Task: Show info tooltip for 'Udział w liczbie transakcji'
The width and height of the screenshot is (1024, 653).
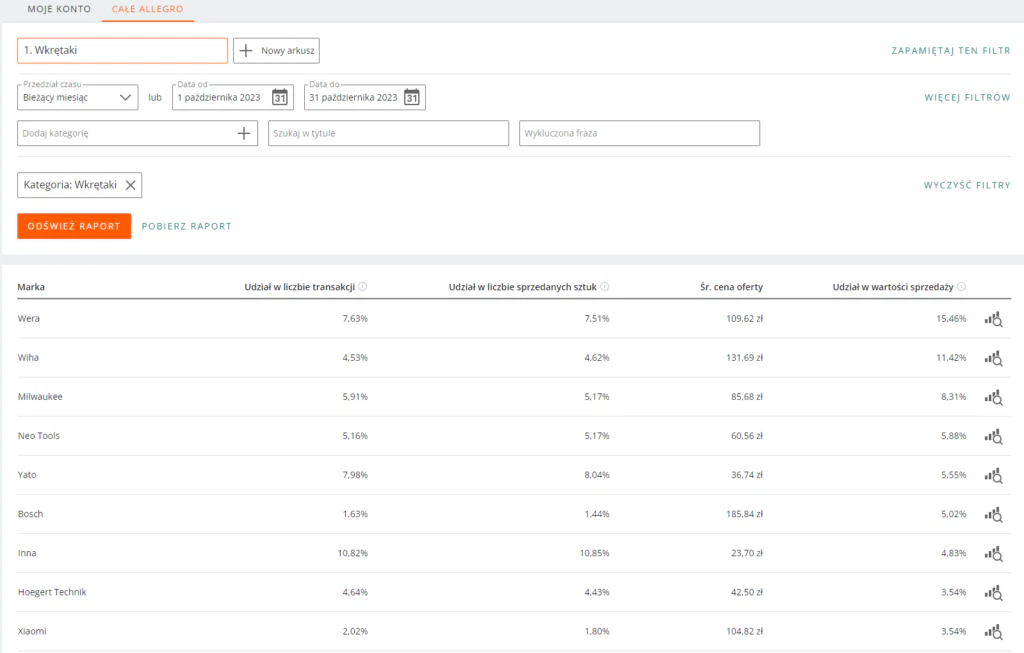Action: (363, 287)
